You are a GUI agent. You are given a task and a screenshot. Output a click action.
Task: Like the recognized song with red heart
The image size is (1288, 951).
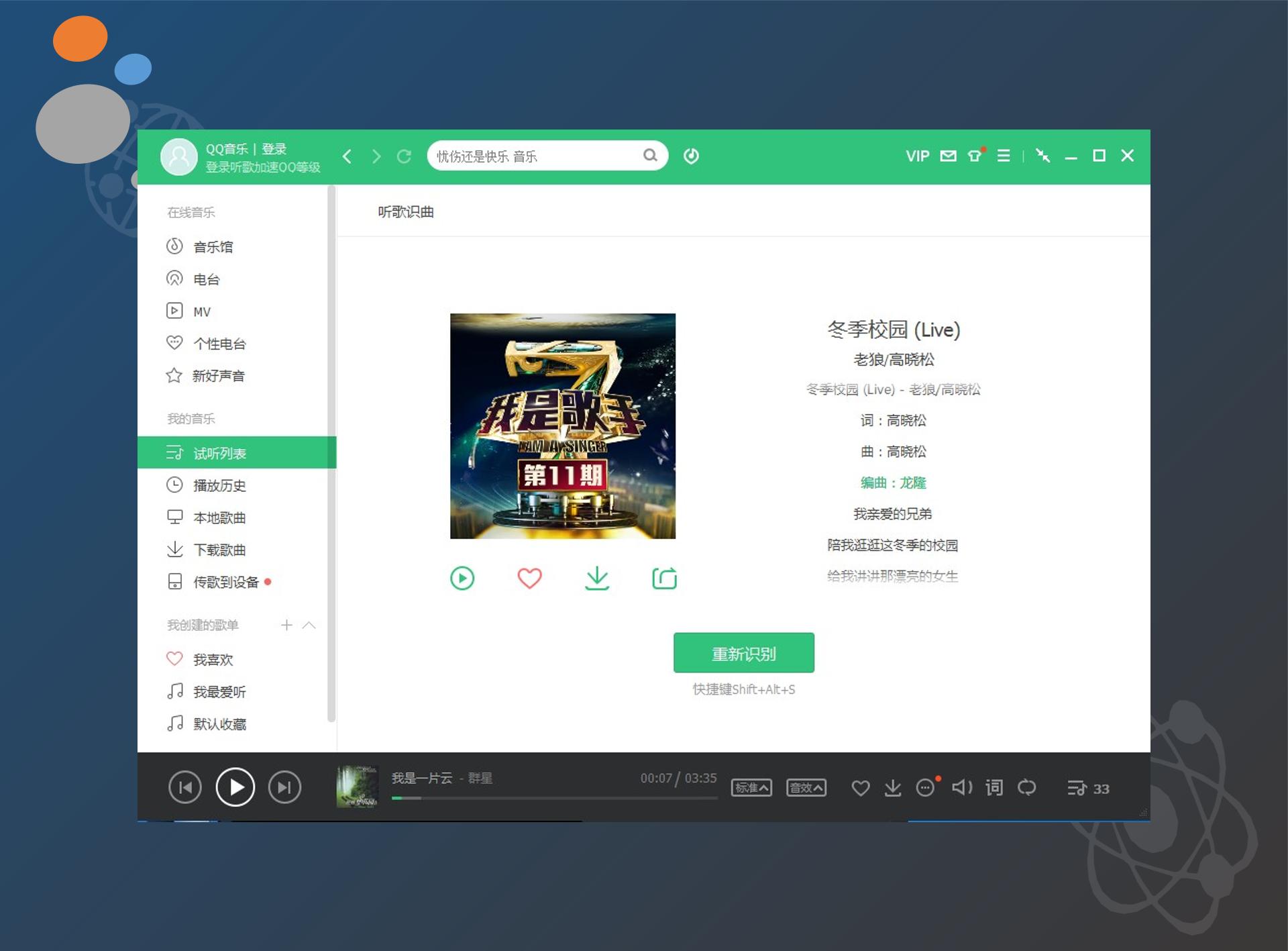[x=529, y=578]
